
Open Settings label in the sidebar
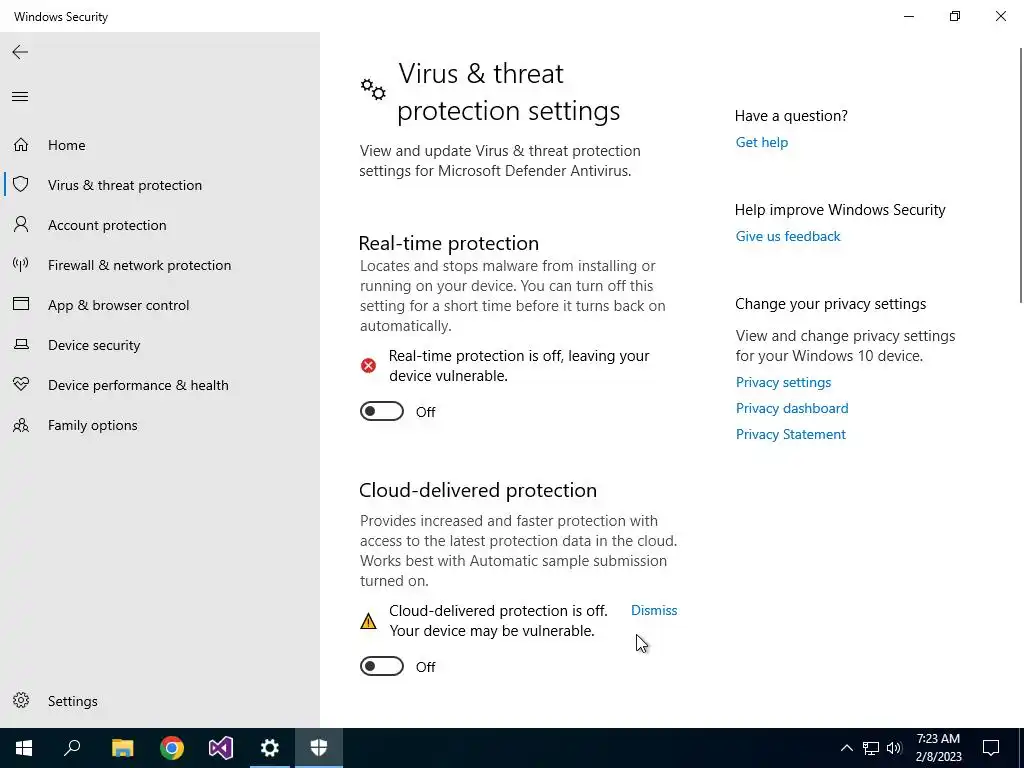point(72,701)
